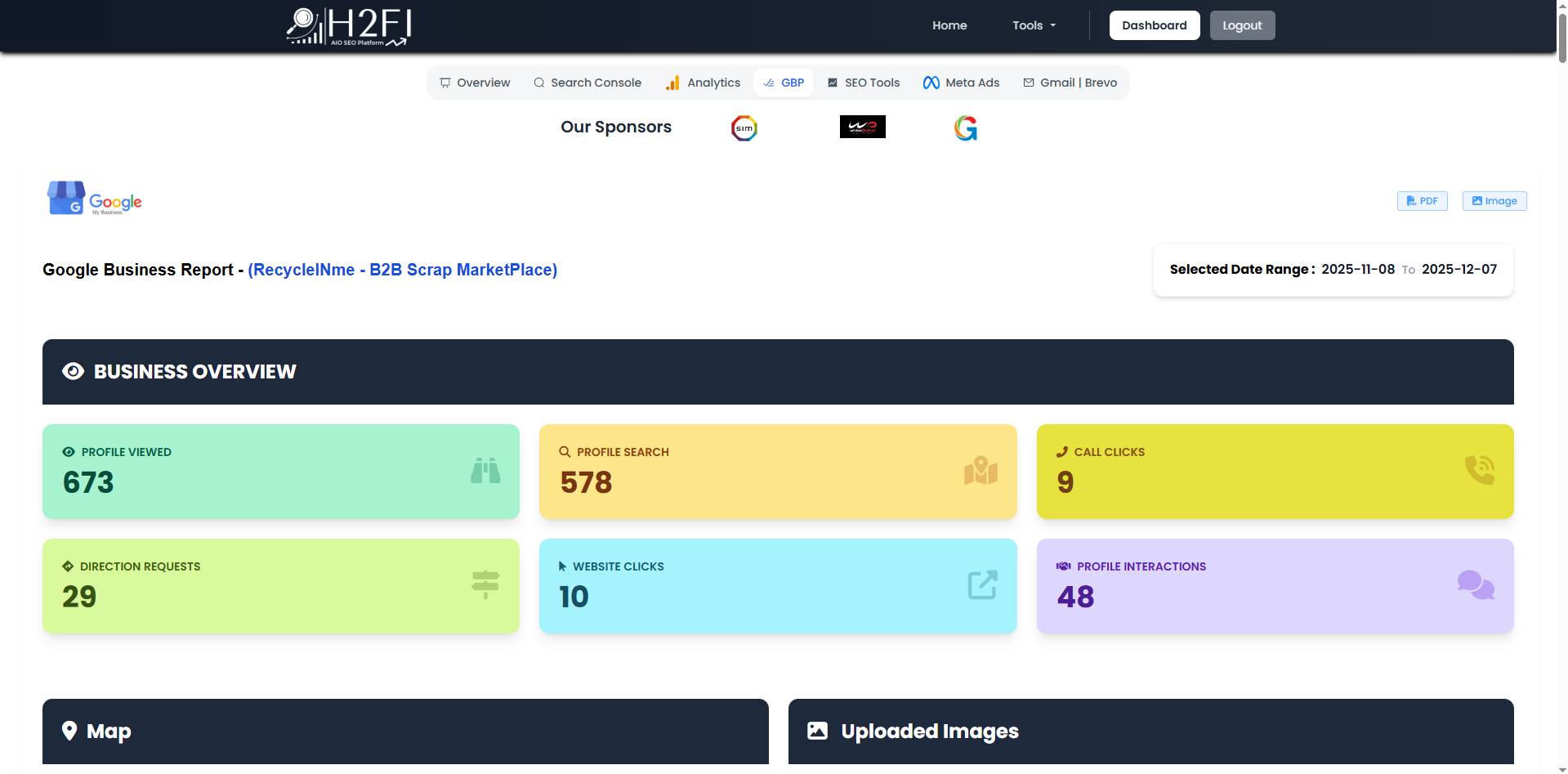Click the SIM sponsor logo
The height and width of the screenshot is (774, 1568).
744,128
